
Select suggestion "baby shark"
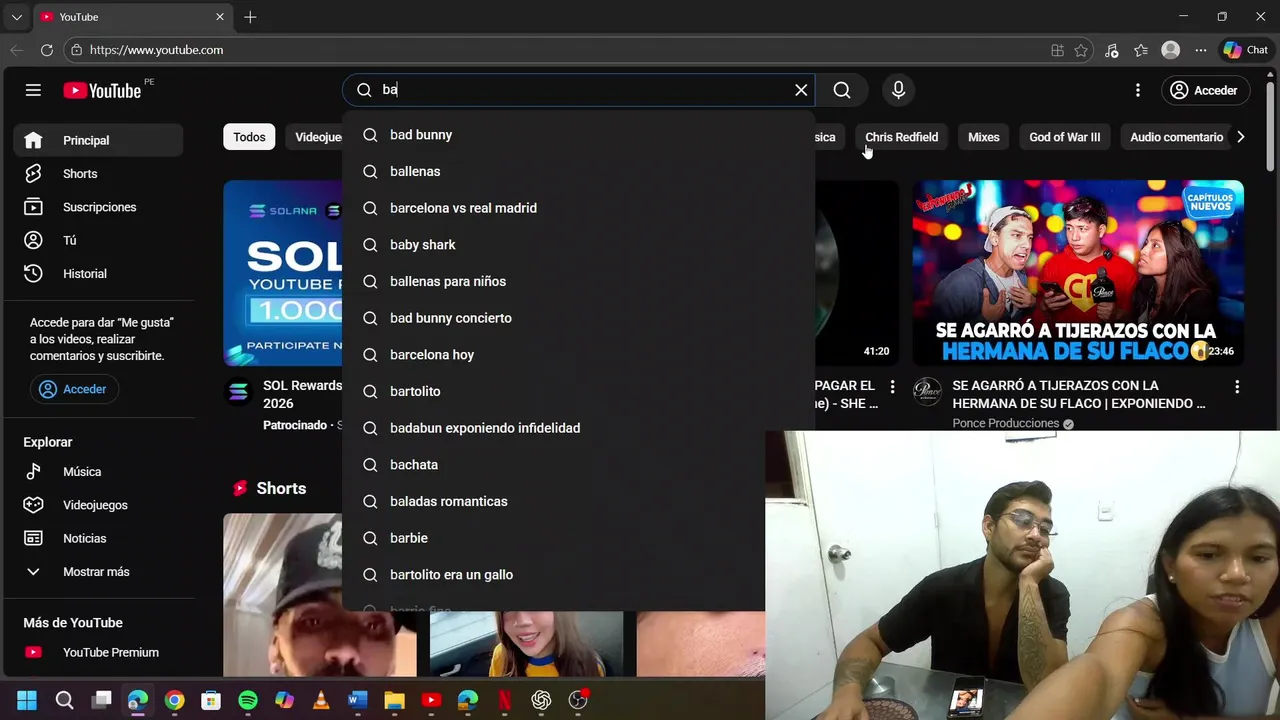coord(578,245)
